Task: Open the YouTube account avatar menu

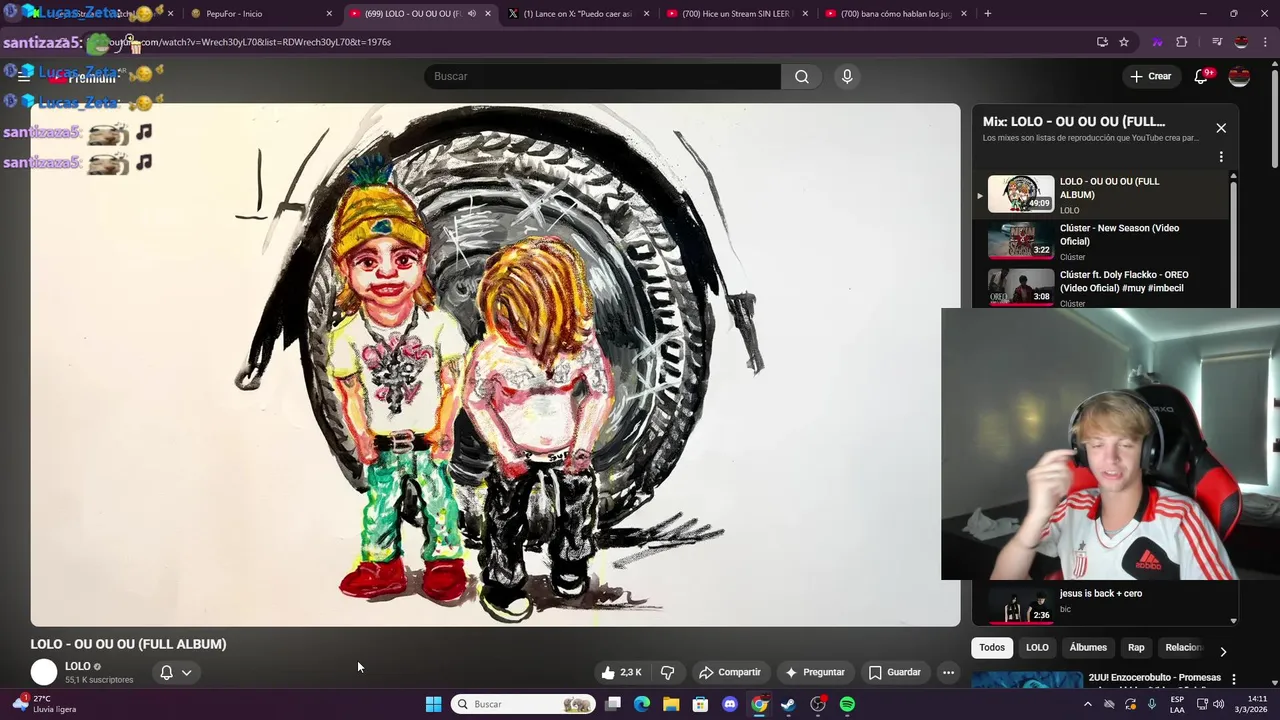Action: coord(1239,77)
